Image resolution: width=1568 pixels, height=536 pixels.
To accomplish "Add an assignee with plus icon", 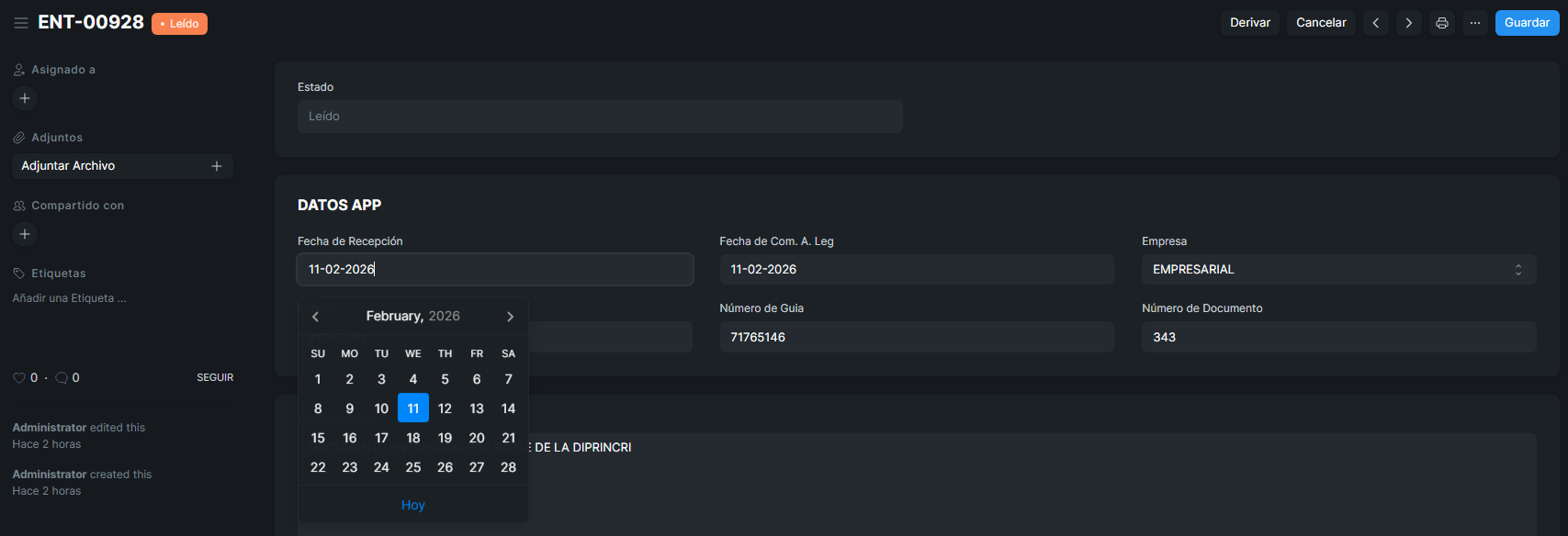I will click(25, 98).
